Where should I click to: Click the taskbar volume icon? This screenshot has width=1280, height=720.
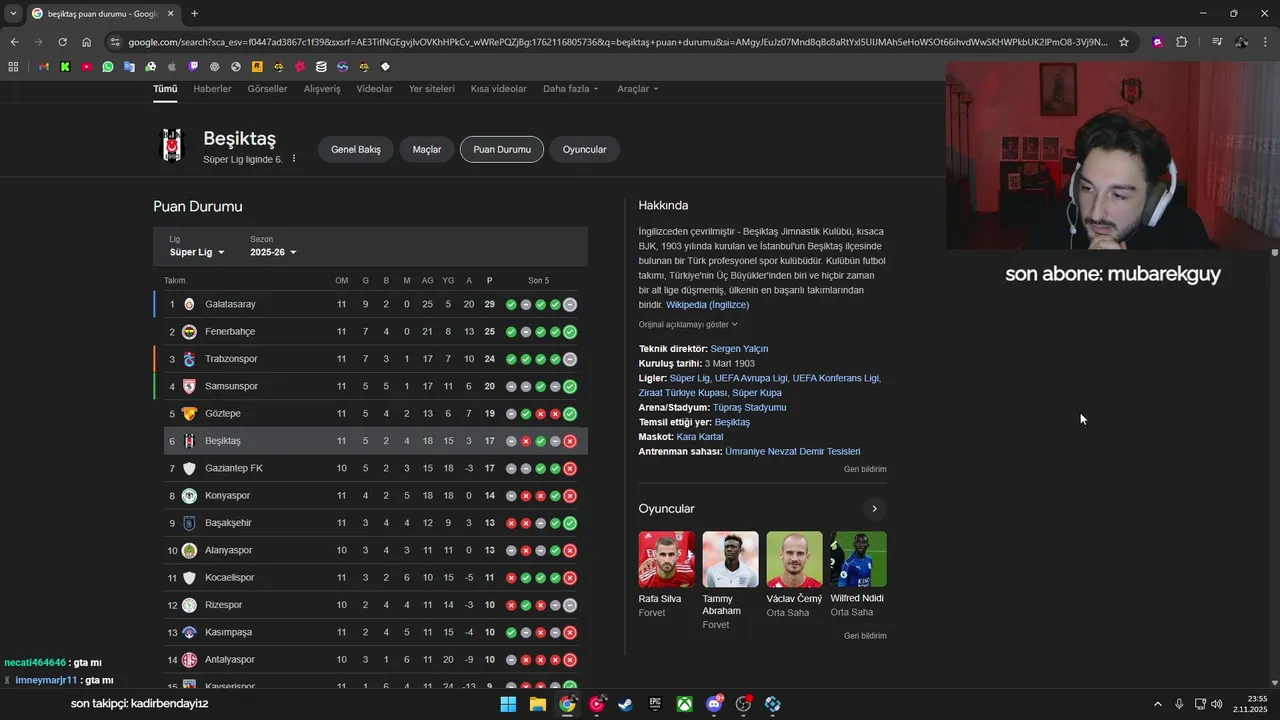click(x=1217, y=704)
